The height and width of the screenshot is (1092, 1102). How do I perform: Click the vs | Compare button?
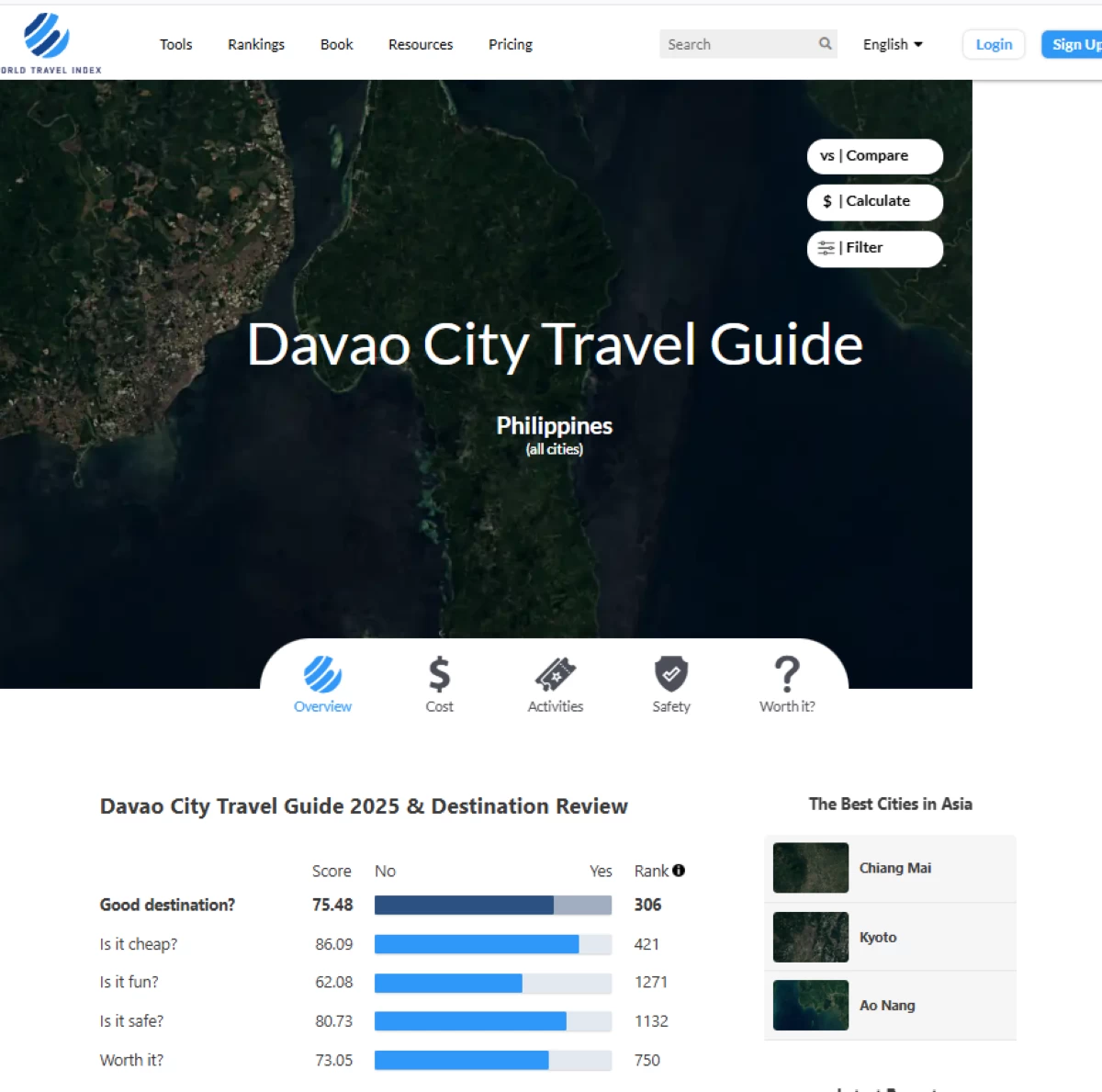click(x=874, y=156)
